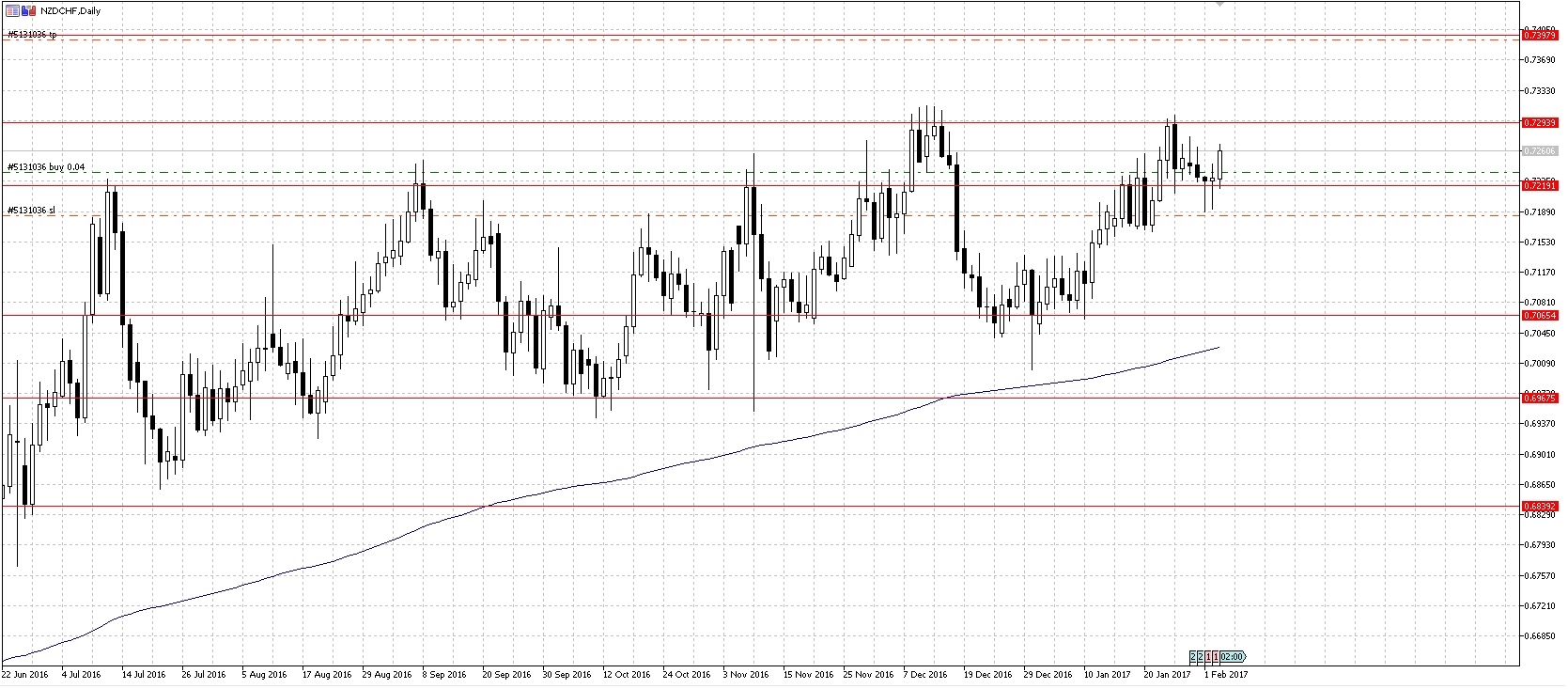This screenshot has height=689, width=1568.
Task: Click the 0.71530 price scale value
Action: pyautogui.click(x=1540, y=243)
